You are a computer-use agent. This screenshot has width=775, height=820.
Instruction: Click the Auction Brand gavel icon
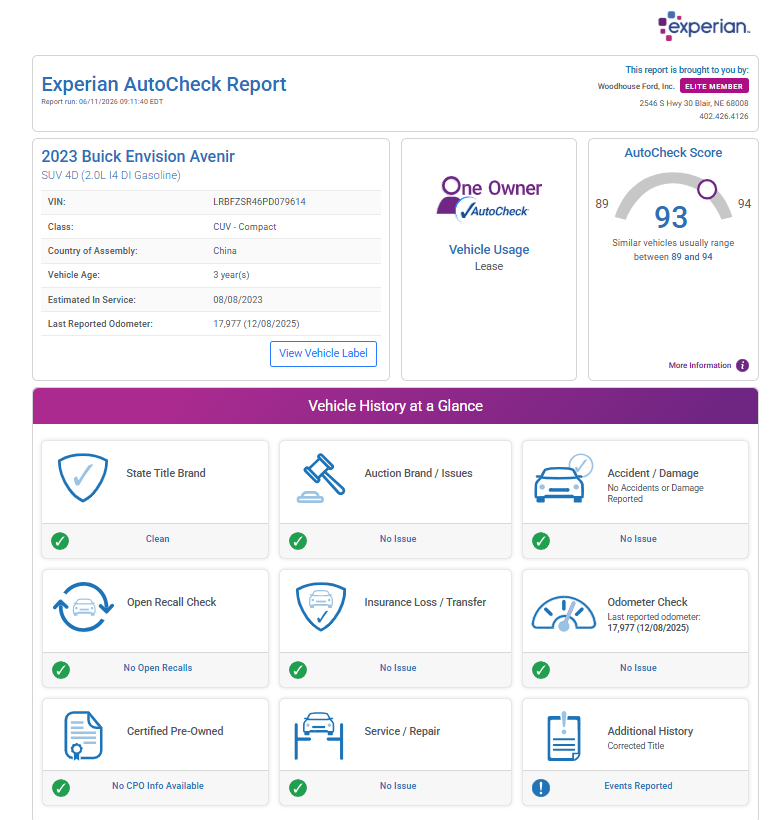321,478
